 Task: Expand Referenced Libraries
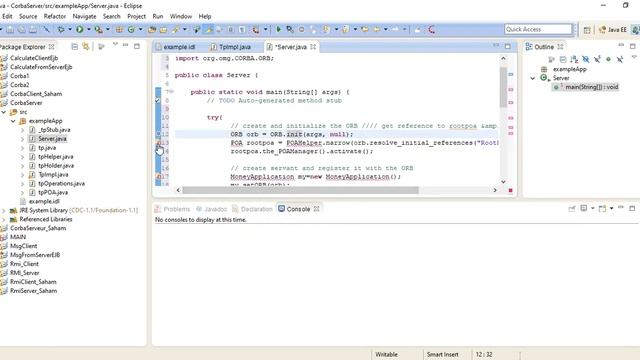point(4,220)
